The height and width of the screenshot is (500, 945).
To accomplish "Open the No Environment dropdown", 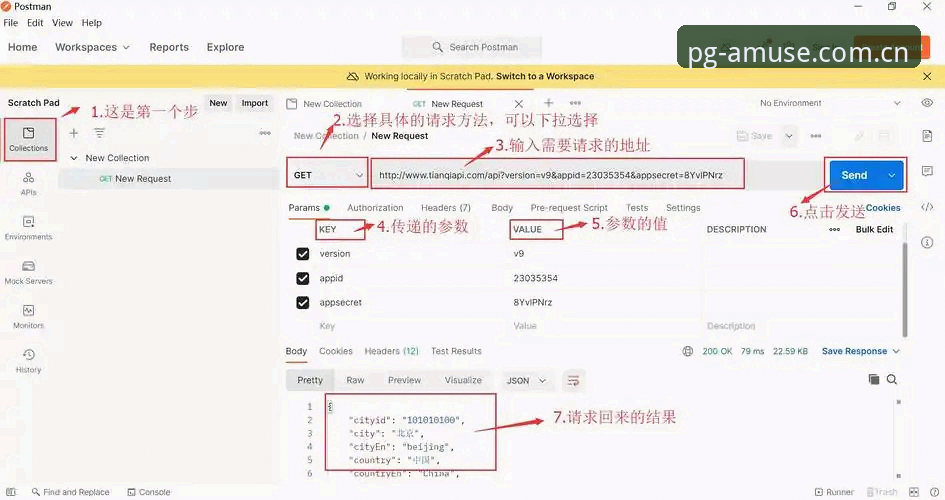I will 830,103.
